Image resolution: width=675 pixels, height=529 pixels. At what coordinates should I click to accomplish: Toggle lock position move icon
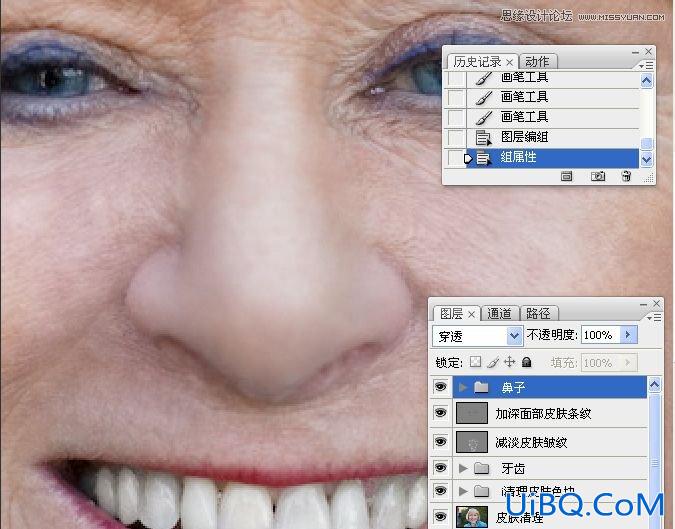click(x=509, y=362)
